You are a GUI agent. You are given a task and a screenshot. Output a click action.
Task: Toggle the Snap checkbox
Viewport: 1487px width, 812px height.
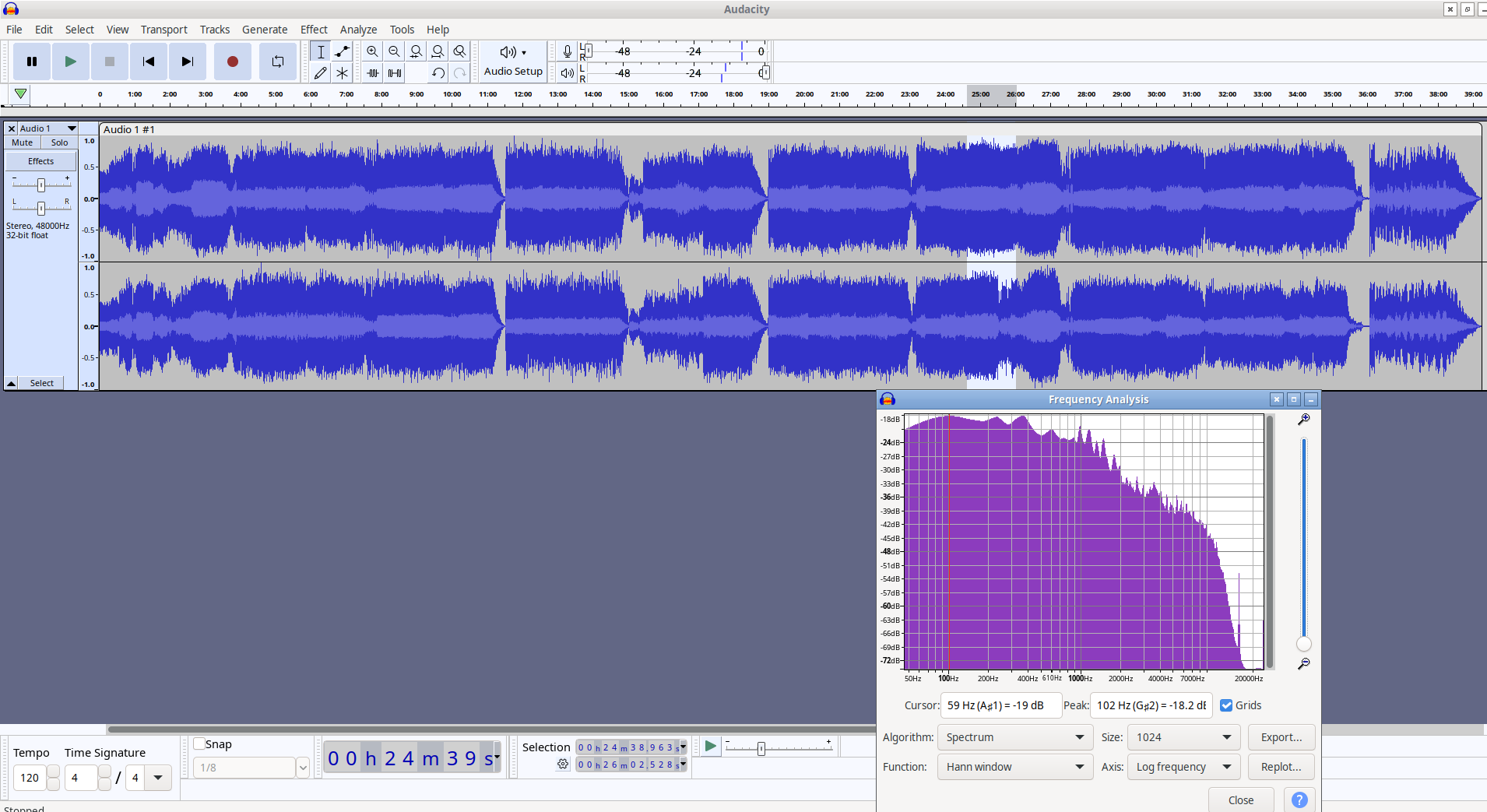click(199, 744)
